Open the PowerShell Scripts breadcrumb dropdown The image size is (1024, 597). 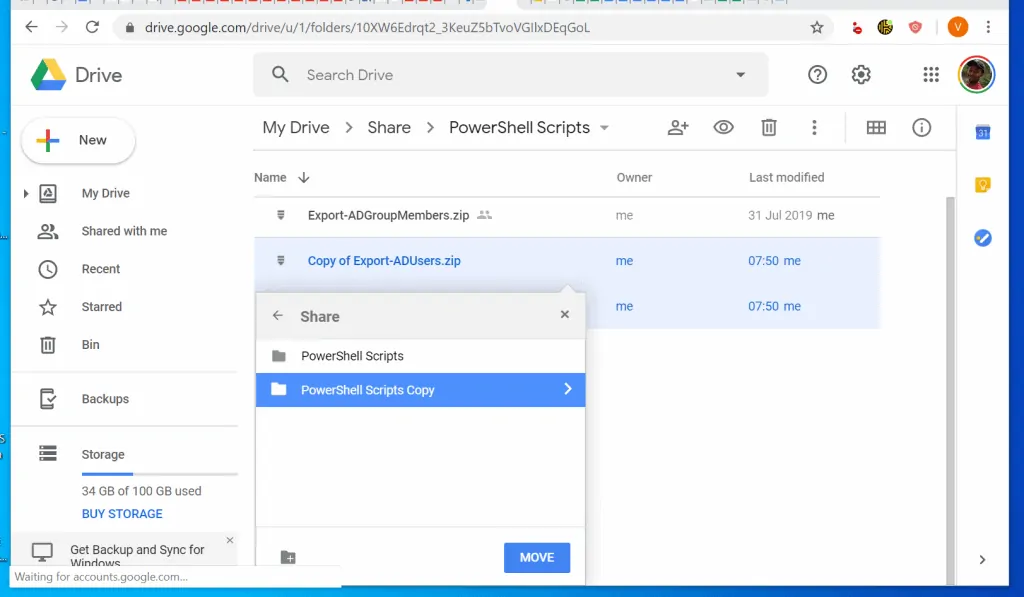[x=604, y=128]
